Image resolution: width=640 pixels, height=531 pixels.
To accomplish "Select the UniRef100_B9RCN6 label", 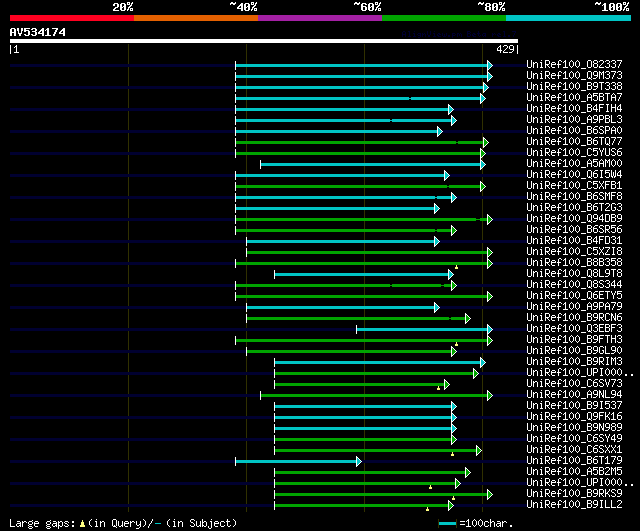I will click(x=574, y=318).
